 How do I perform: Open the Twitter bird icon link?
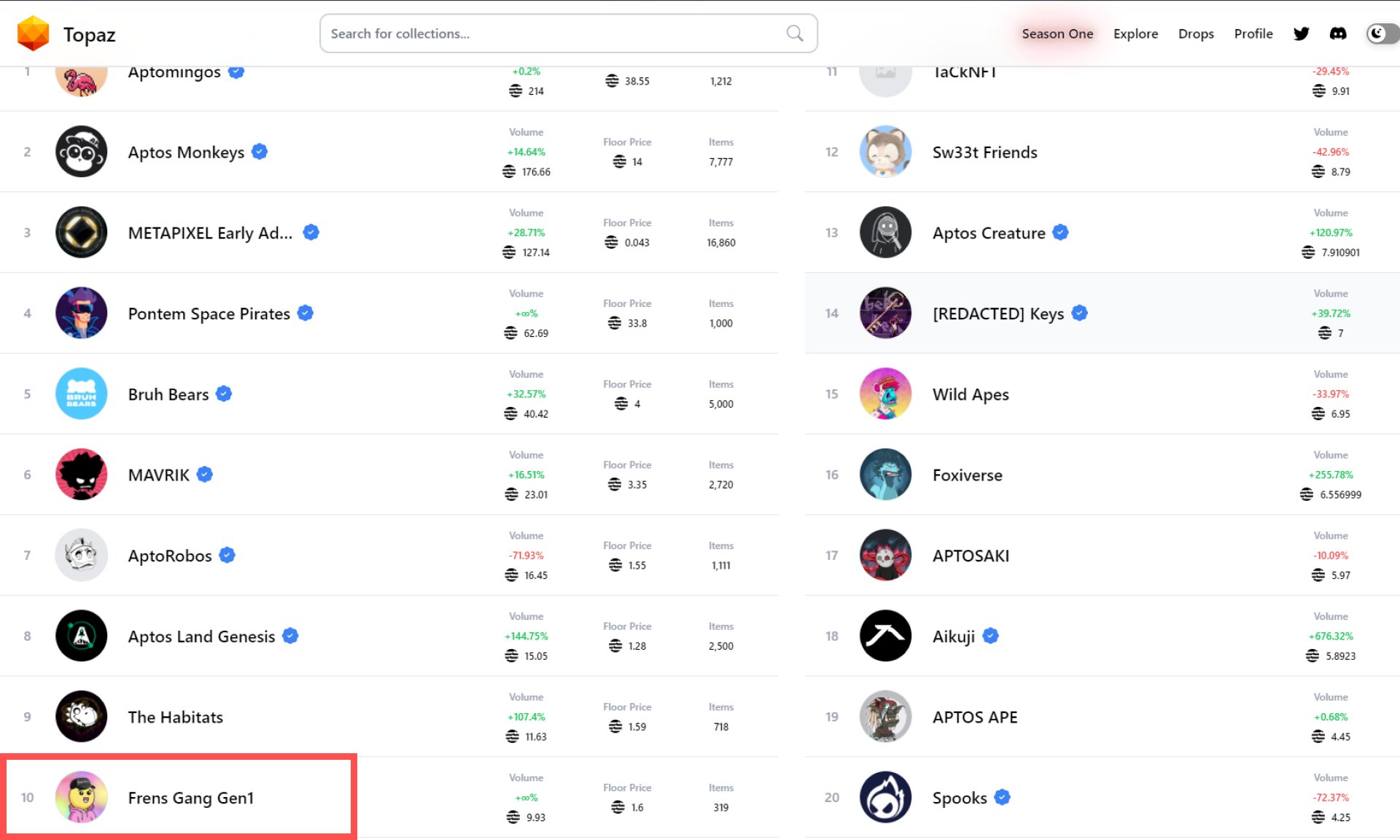point(1302,34)
